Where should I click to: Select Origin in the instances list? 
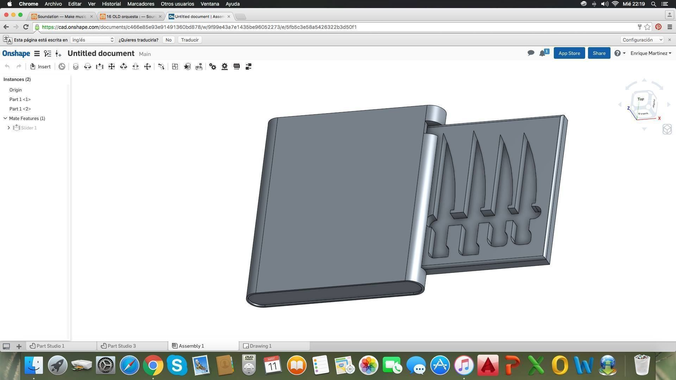(x=16, y=90)
